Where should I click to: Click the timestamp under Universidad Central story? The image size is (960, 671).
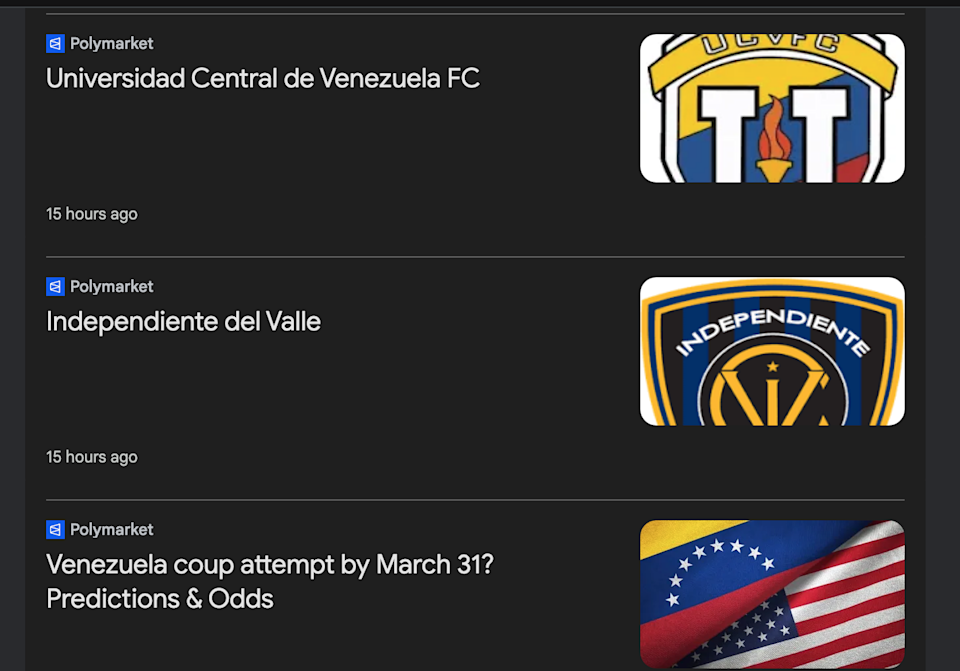92,214
